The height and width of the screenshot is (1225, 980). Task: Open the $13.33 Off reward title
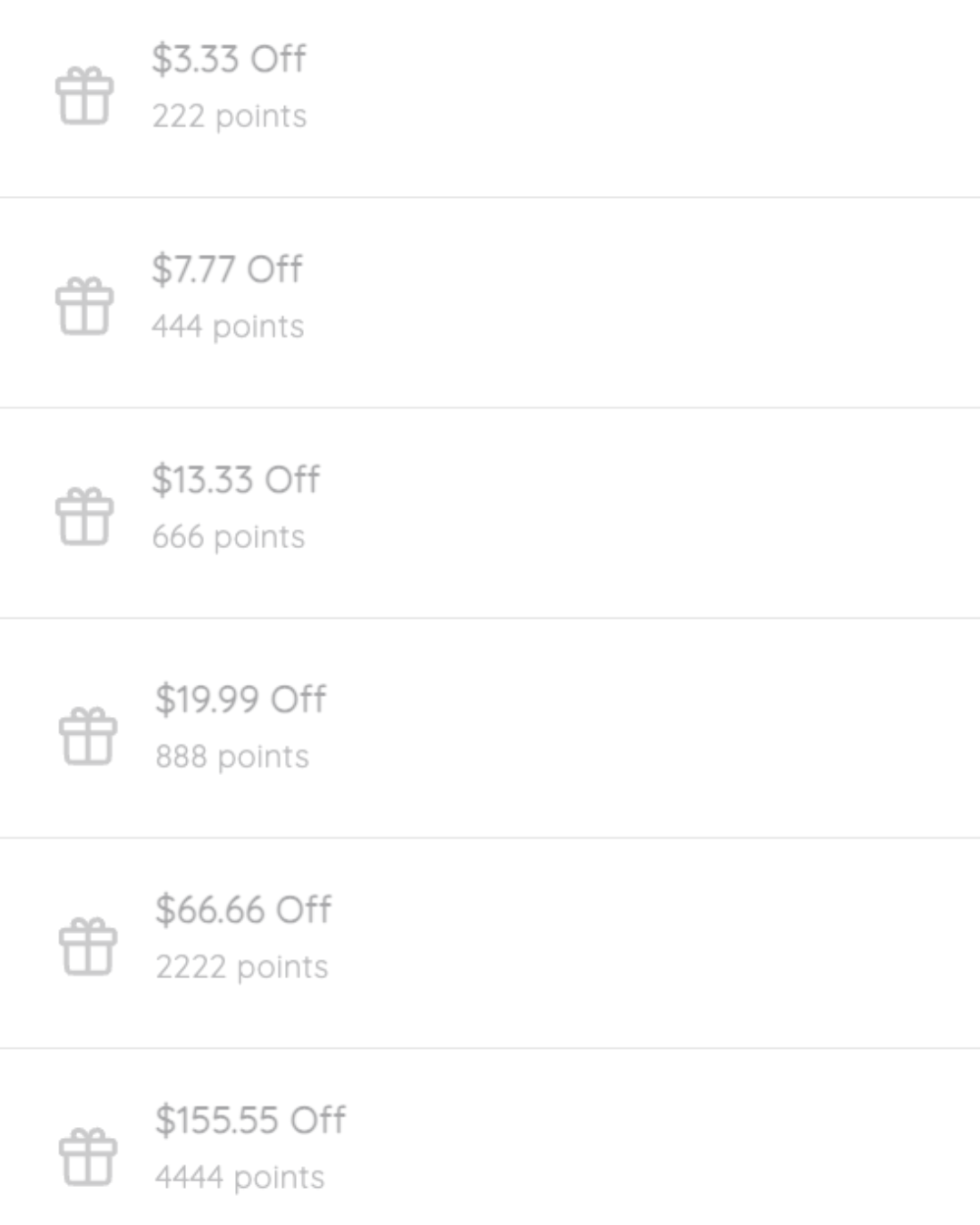[236, 480]
